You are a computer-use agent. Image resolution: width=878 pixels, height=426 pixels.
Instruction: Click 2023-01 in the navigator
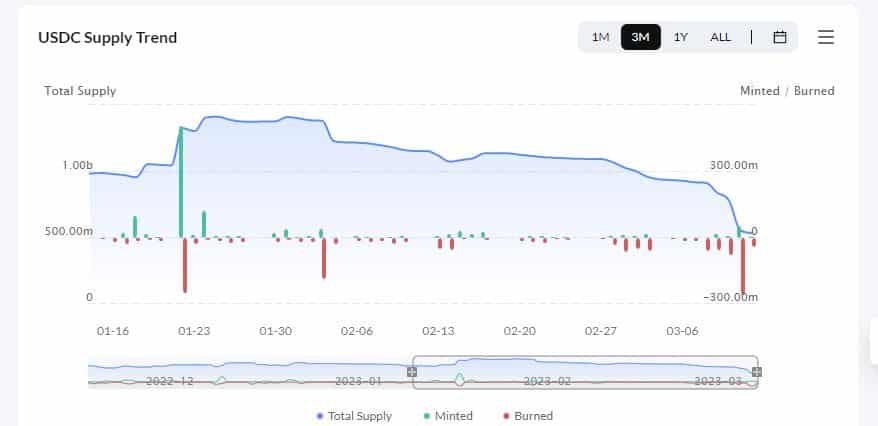click(x=358, y=381)
